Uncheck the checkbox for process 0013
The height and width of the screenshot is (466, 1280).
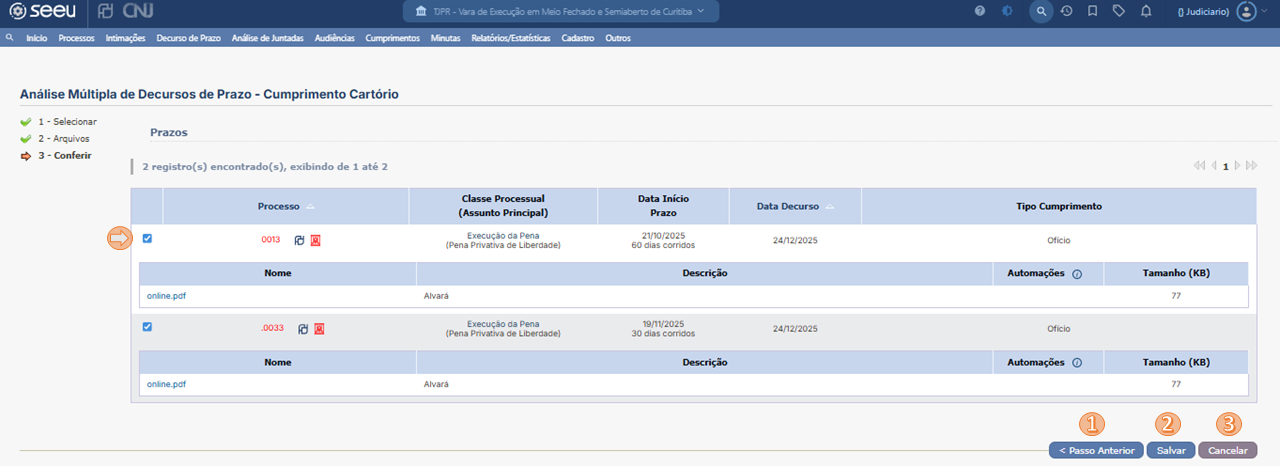147,239
